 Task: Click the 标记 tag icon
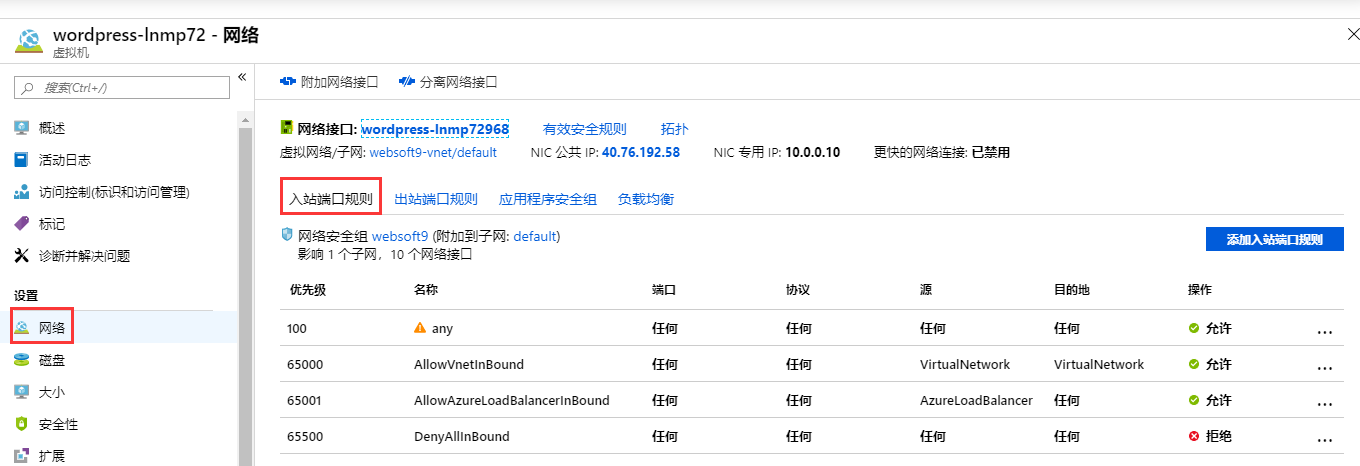[x=22, y=224]
